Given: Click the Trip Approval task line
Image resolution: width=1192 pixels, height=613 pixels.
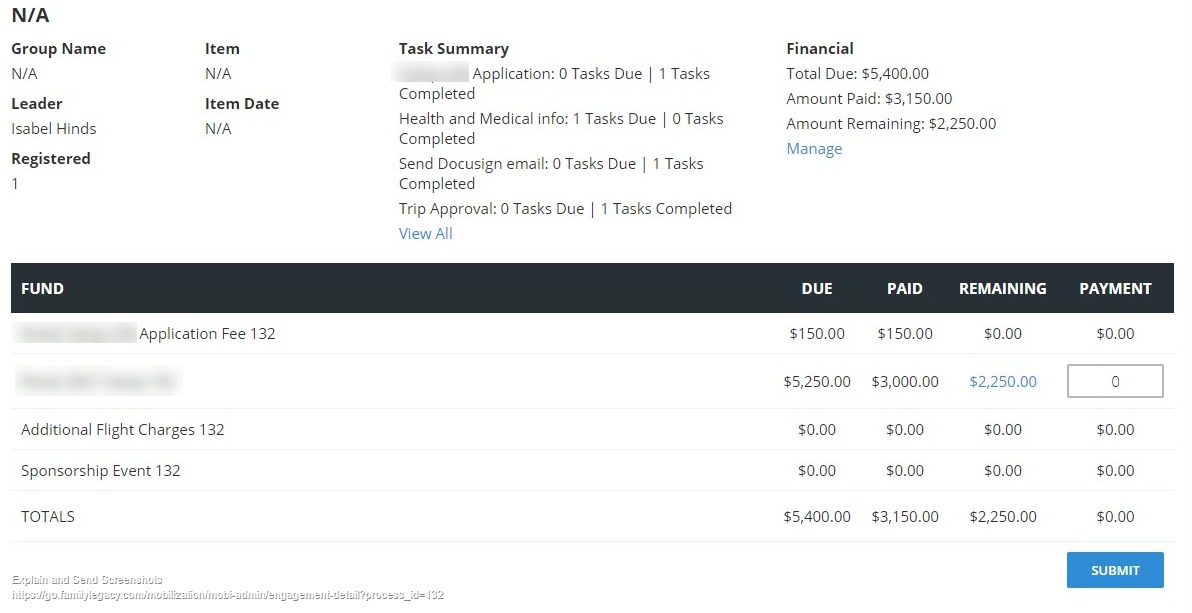Looking at the screenshot, I should (x=565, y=209).
